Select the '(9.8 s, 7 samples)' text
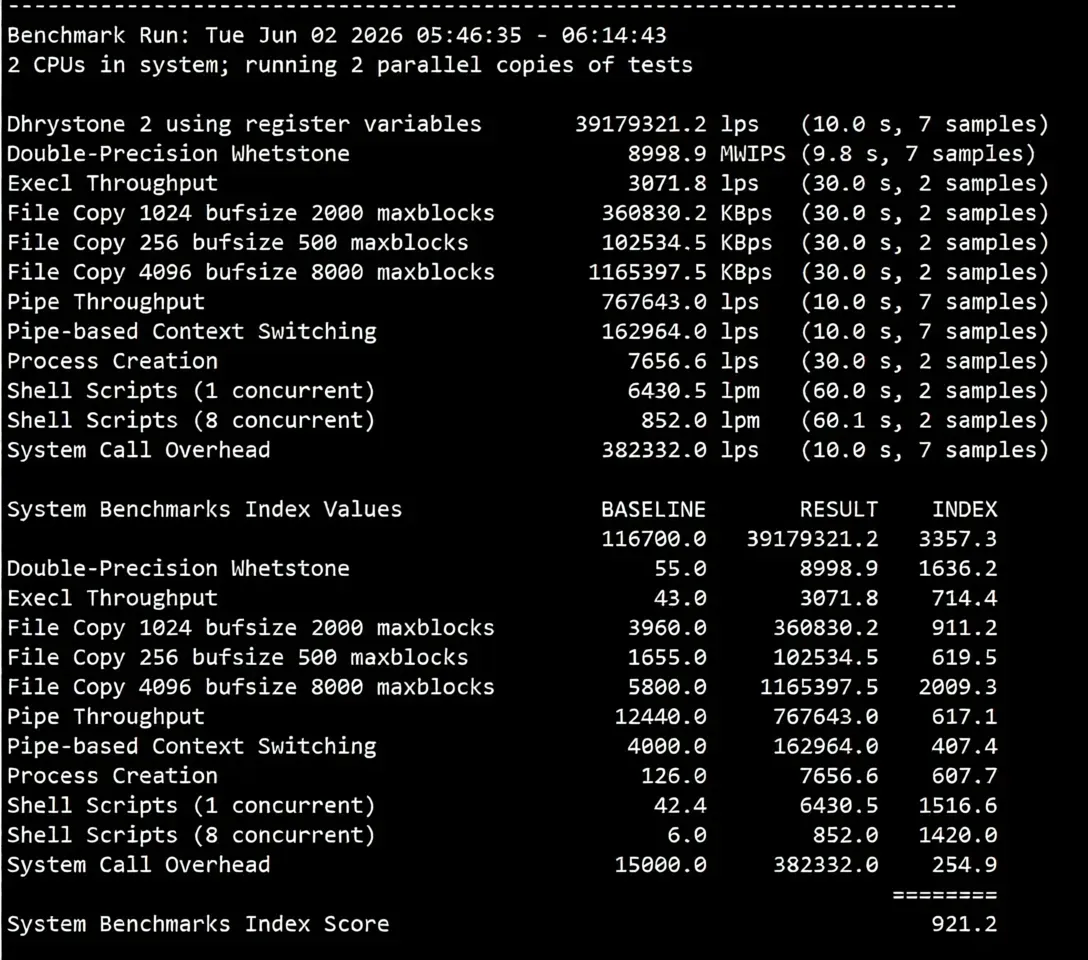This screenshot has width=1088, height=960. pos(917,153)
